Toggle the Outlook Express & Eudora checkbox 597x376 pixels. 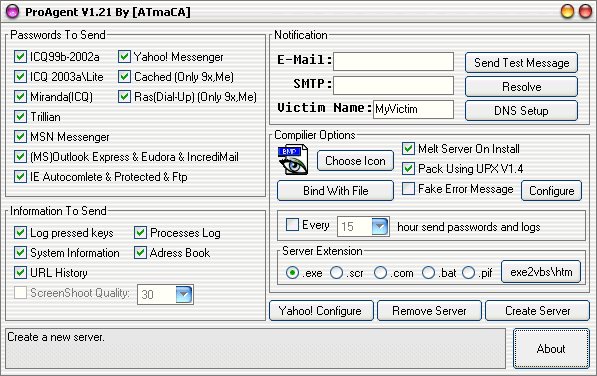pyautogui.click(x=20, y=156)
